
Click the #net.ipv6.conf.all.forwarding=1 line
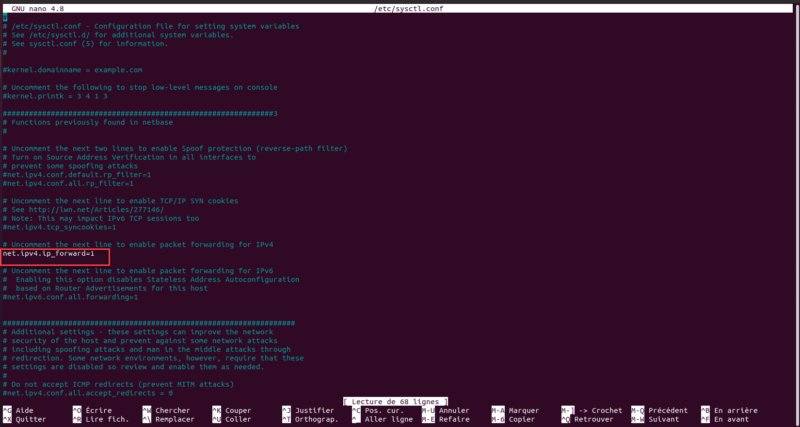[x=70, y=297]
